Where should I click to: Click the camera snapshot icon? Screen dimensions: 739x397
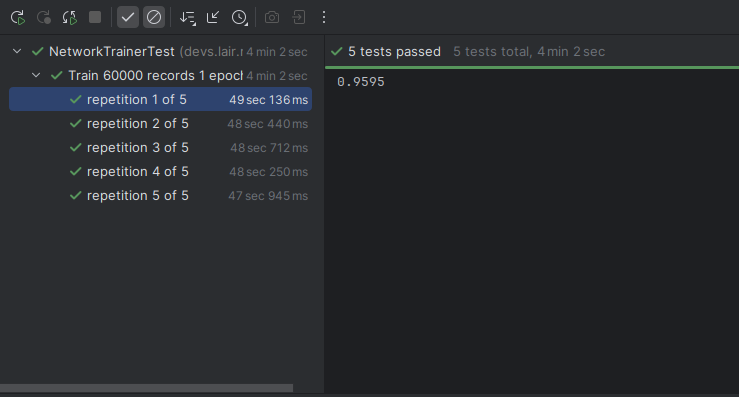[x=272, y=17]
